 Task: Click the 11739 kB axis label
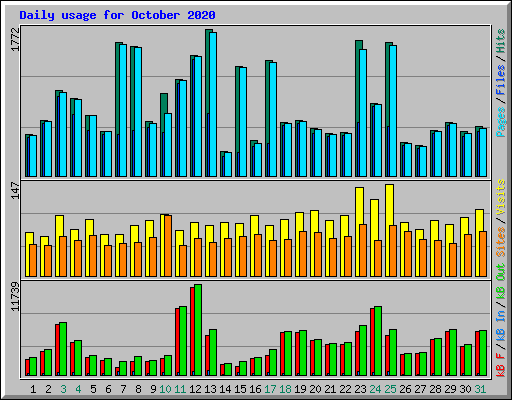pos(16,297)
